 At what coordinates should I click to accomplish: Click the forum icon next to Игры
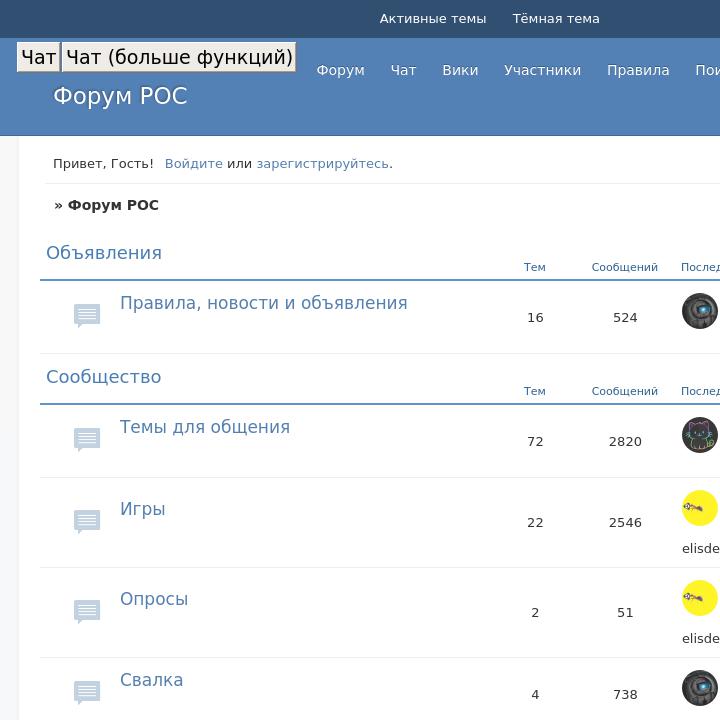click(87, 521)
